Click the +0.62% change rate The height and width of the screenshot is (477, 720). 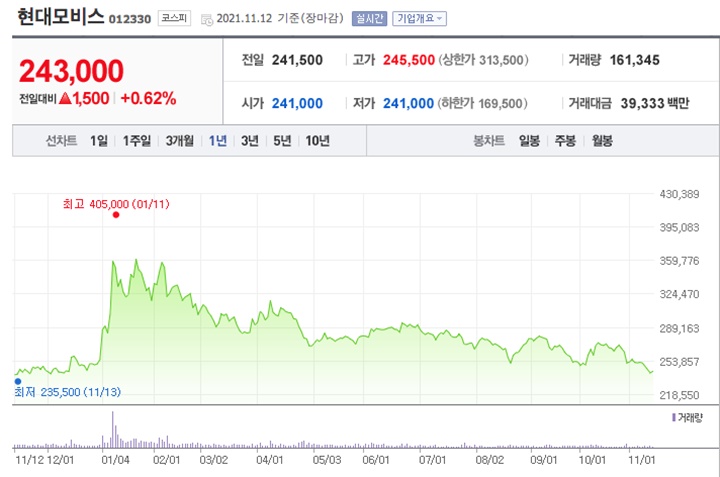pos(148,98)
